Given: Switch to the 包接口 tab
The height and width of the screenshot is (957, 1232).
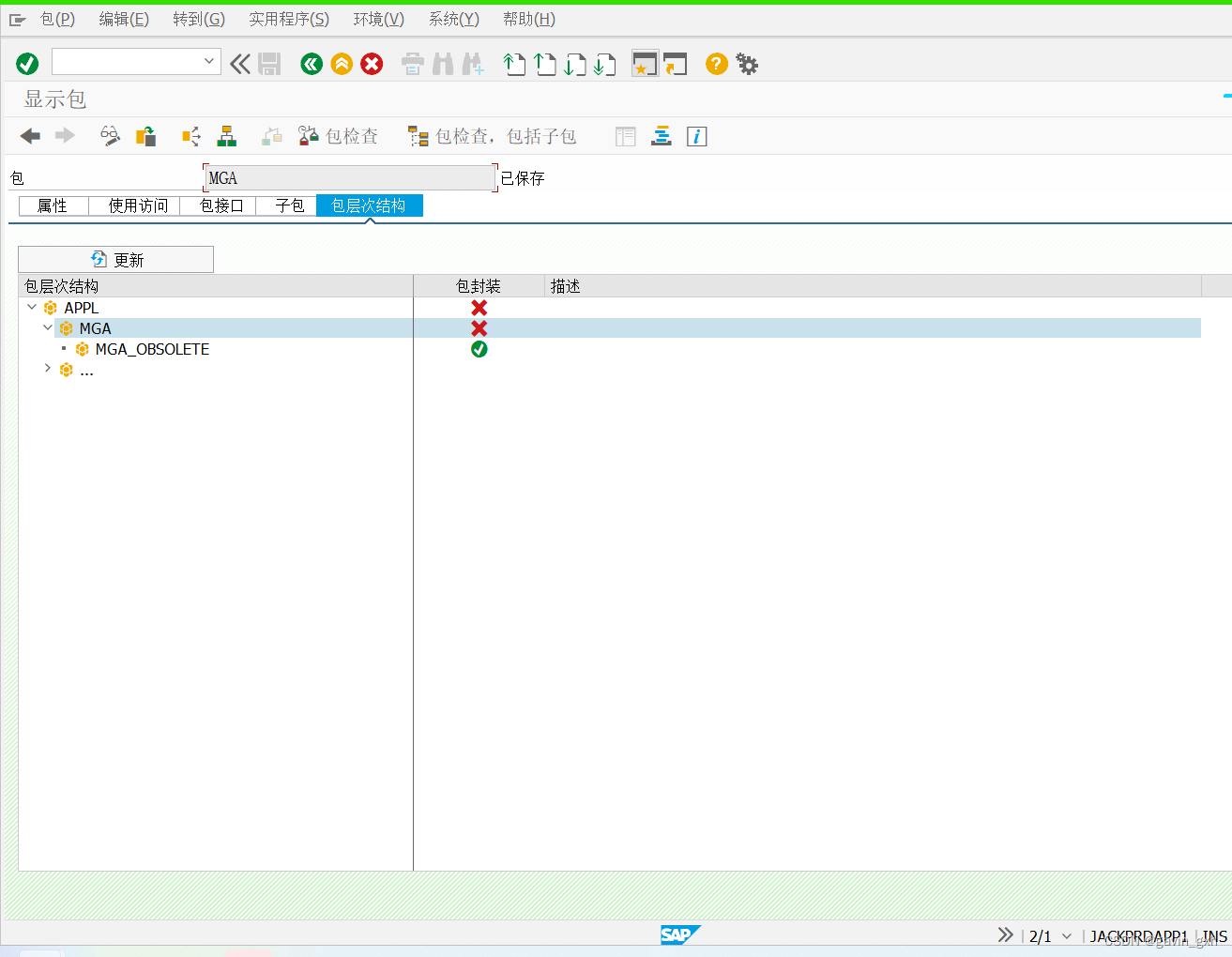Looking at the screenshot, I should tap(218, 205).
